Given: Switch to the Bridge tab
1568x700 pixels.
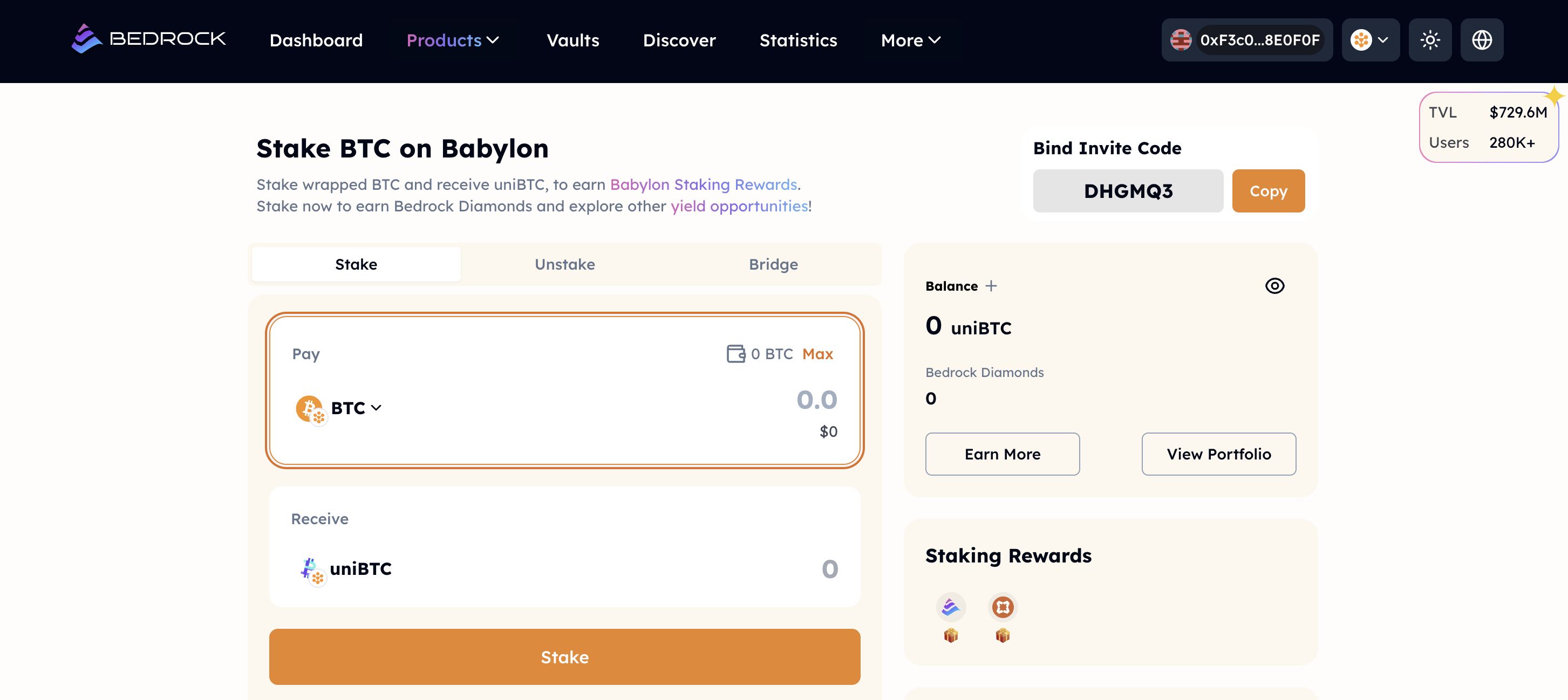Looking at the screenshot, I should 773,264.
